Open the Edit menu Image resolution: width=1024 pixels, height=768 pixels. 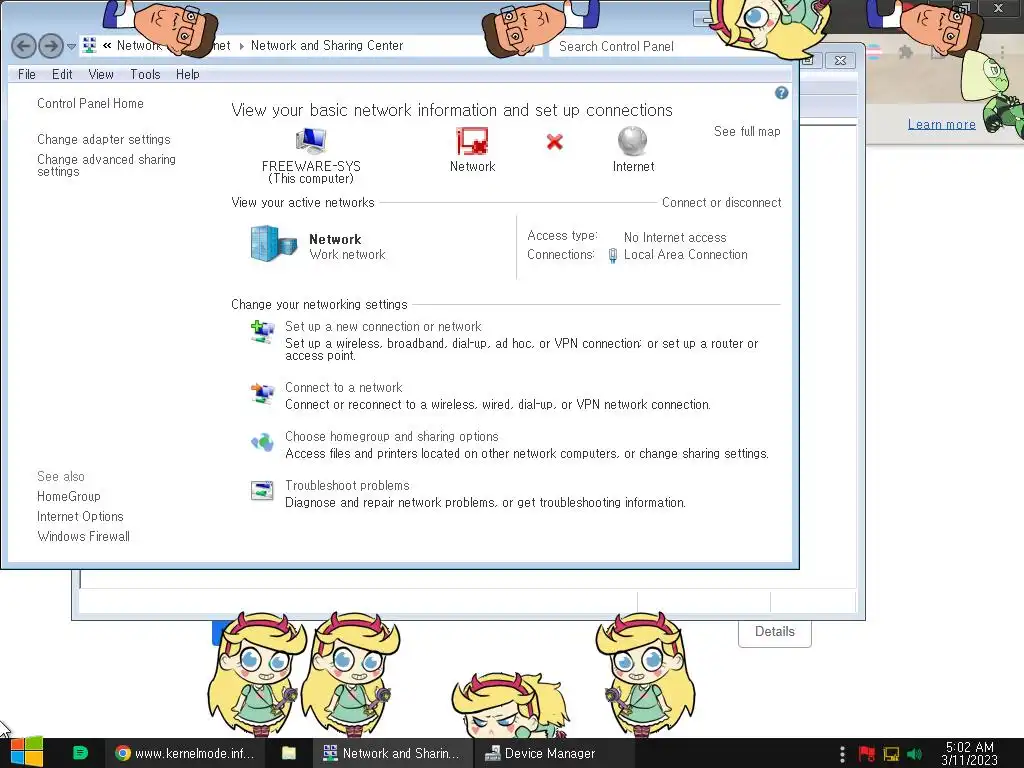coord(62,74)
